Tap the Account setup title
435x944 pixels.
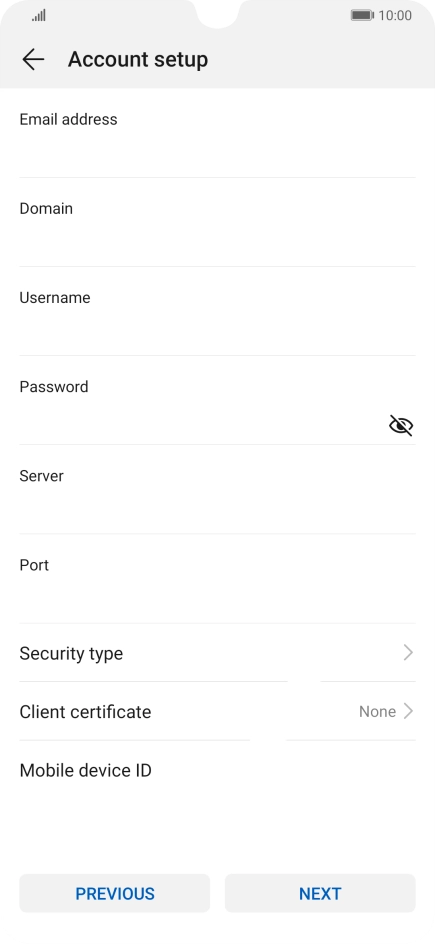tap(138, 59)
